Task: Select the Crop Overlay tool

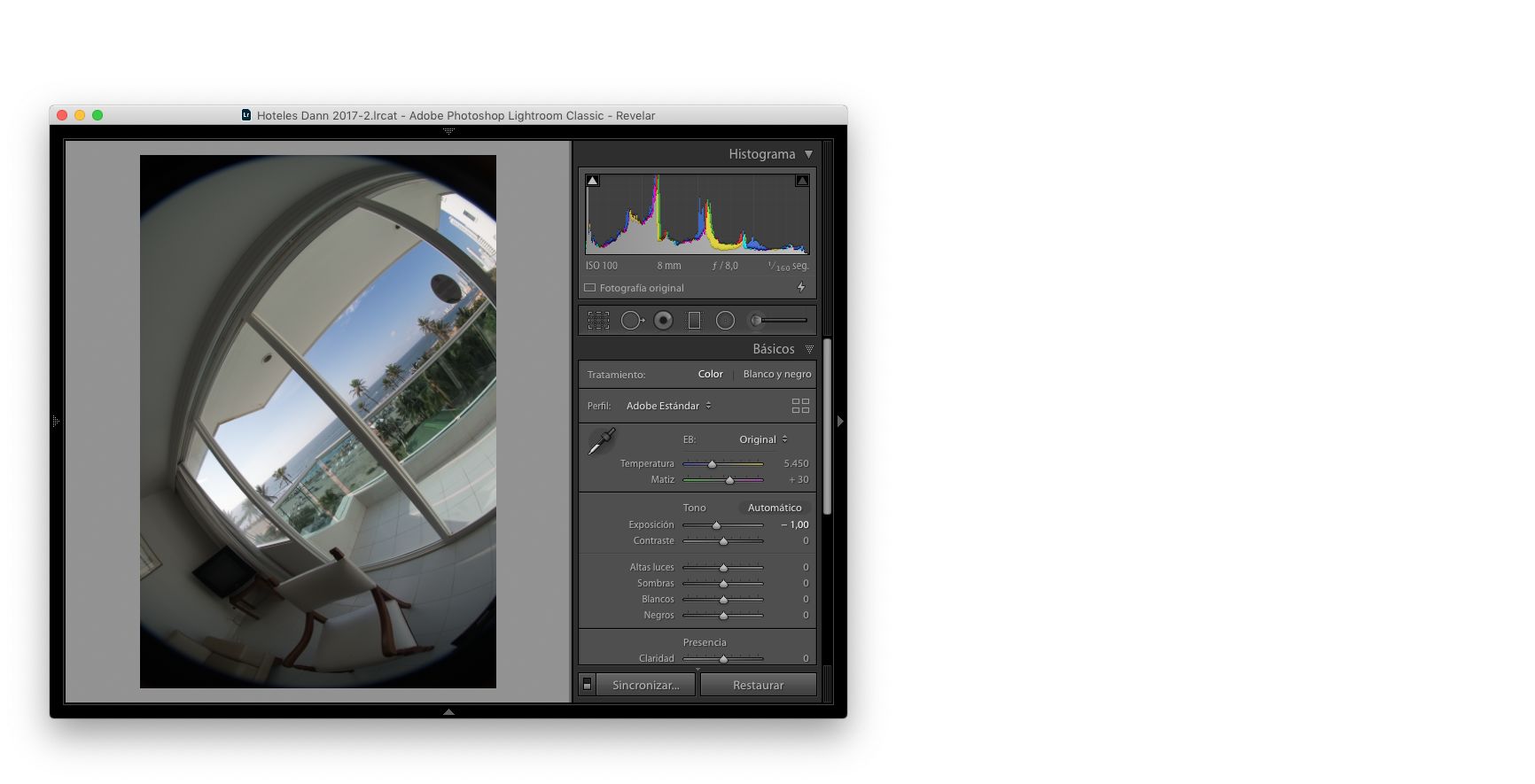Action: click(x=598, y=321)
